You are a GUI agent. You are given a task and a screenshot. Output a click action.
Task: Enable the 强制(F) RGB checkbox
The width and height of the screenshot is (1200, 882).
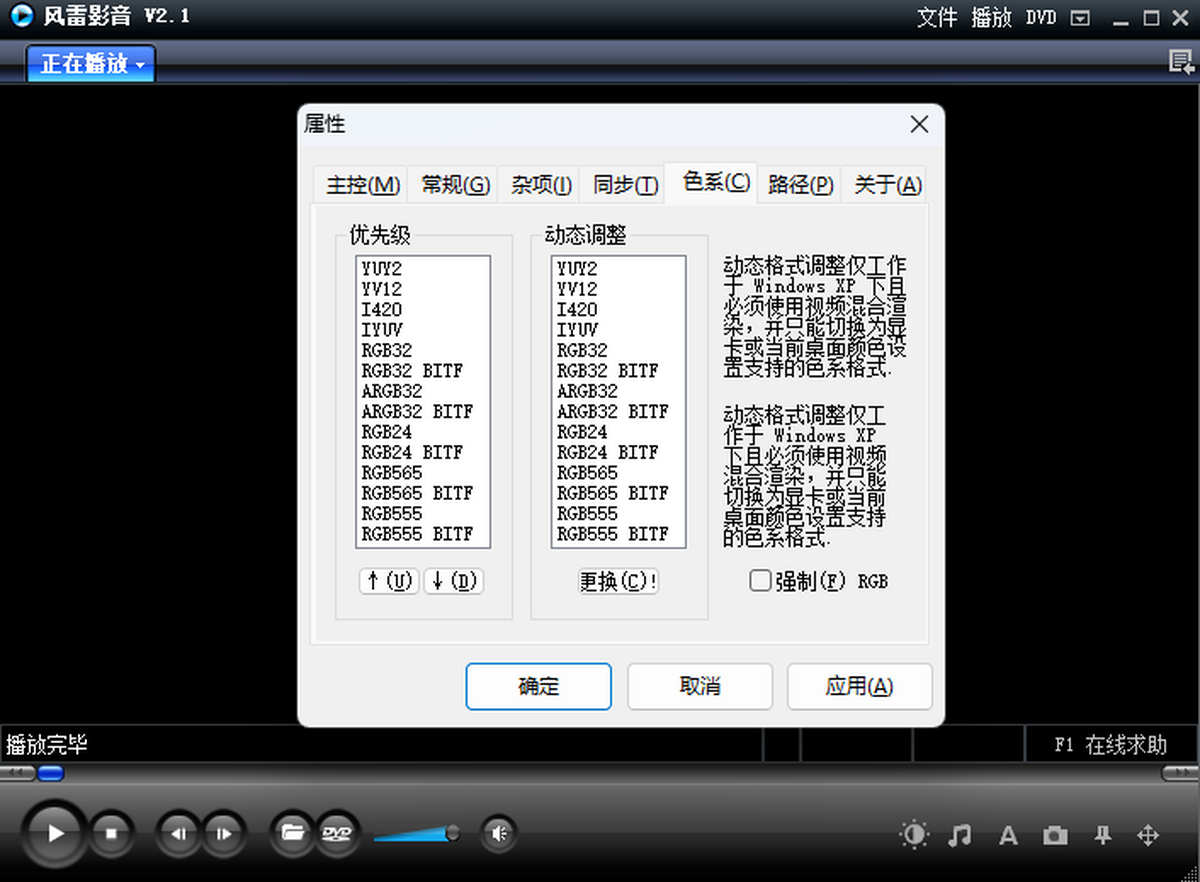761,581
